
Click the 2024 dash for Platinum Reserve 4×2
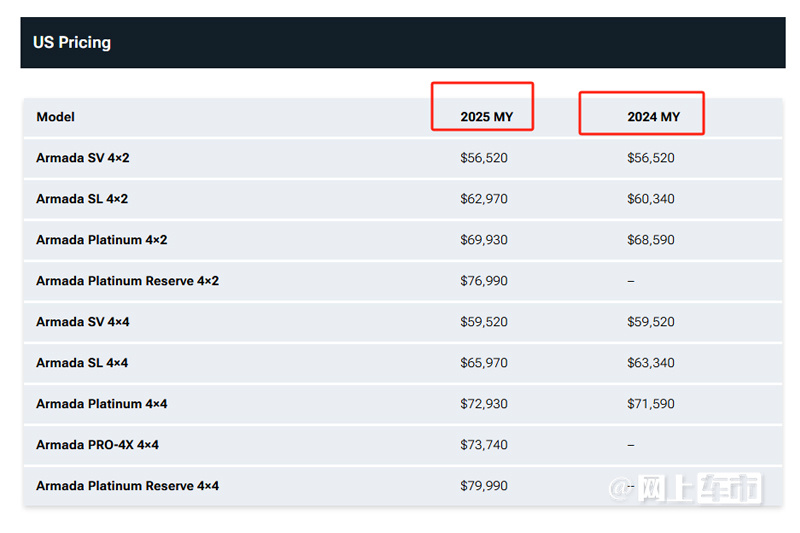tap(631, 281)
